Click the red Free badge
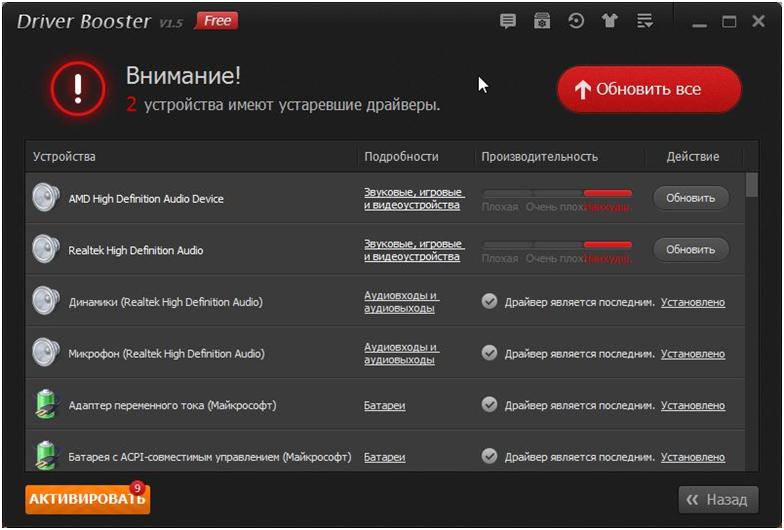The width and height of the screenshot is (784, 530). (x=216, y=21)
